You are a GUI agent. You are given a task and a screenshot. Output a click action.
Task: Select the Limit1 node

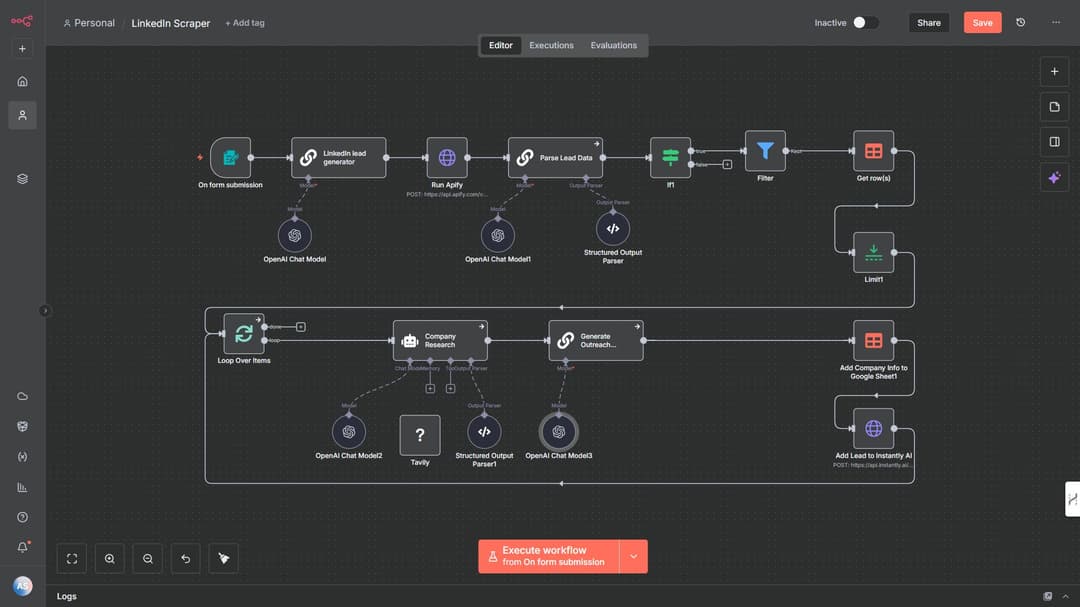tap(873, 252)
